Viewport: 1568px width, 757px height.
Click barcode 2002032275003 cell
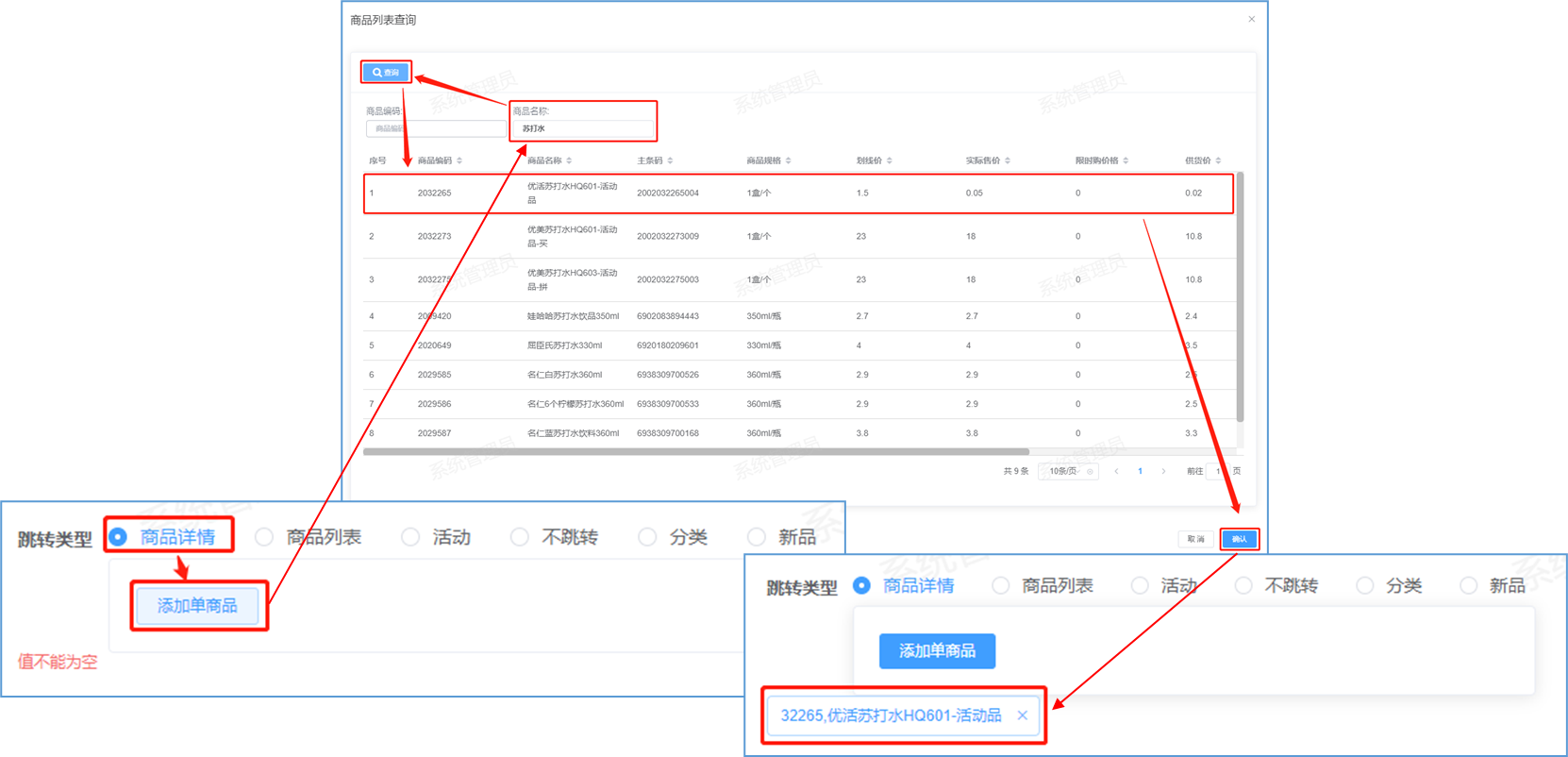(x=668, y=279)
